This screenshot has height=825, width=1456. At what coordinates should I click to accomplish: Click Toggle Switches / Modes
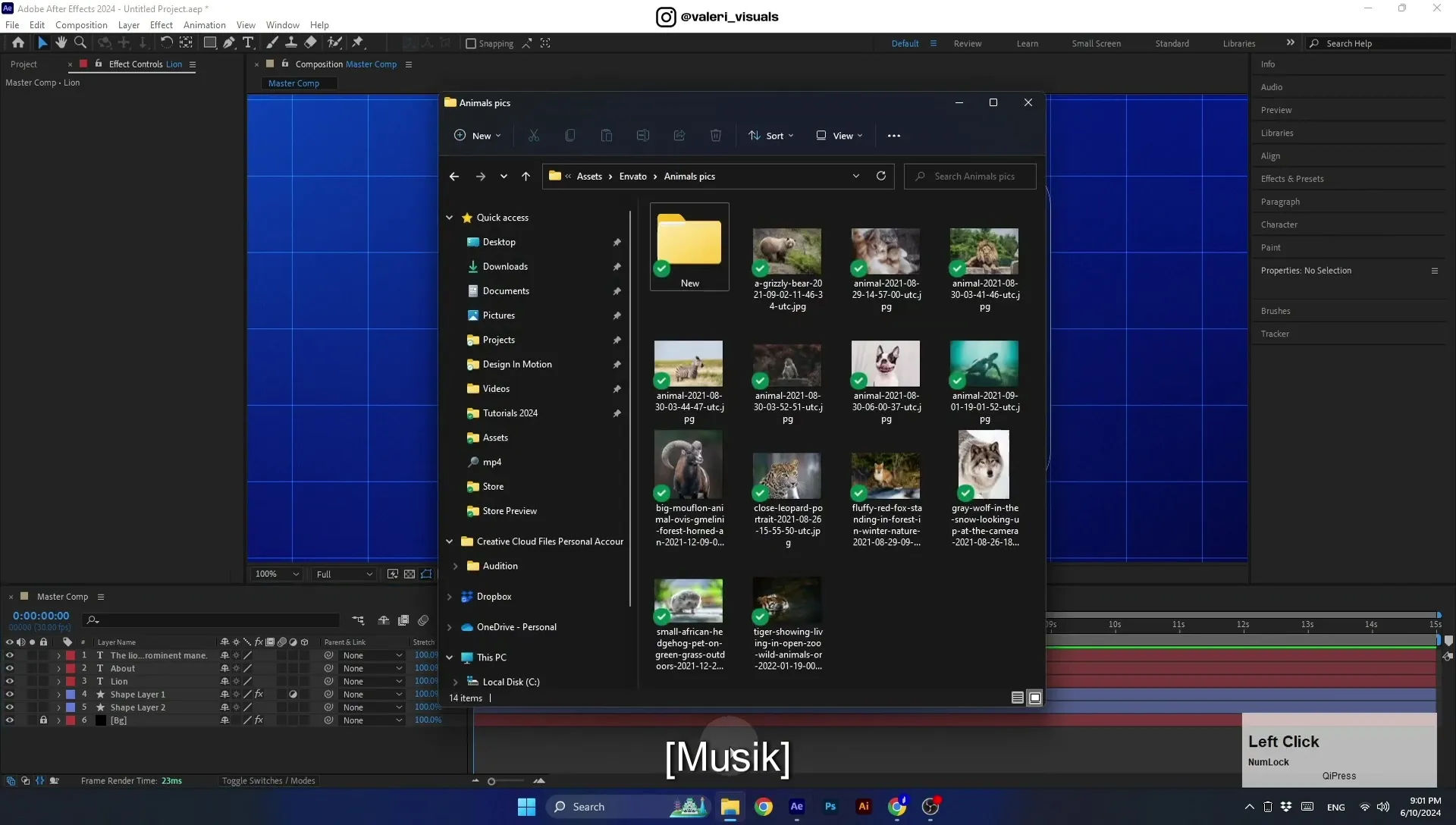tap(268, 781)
